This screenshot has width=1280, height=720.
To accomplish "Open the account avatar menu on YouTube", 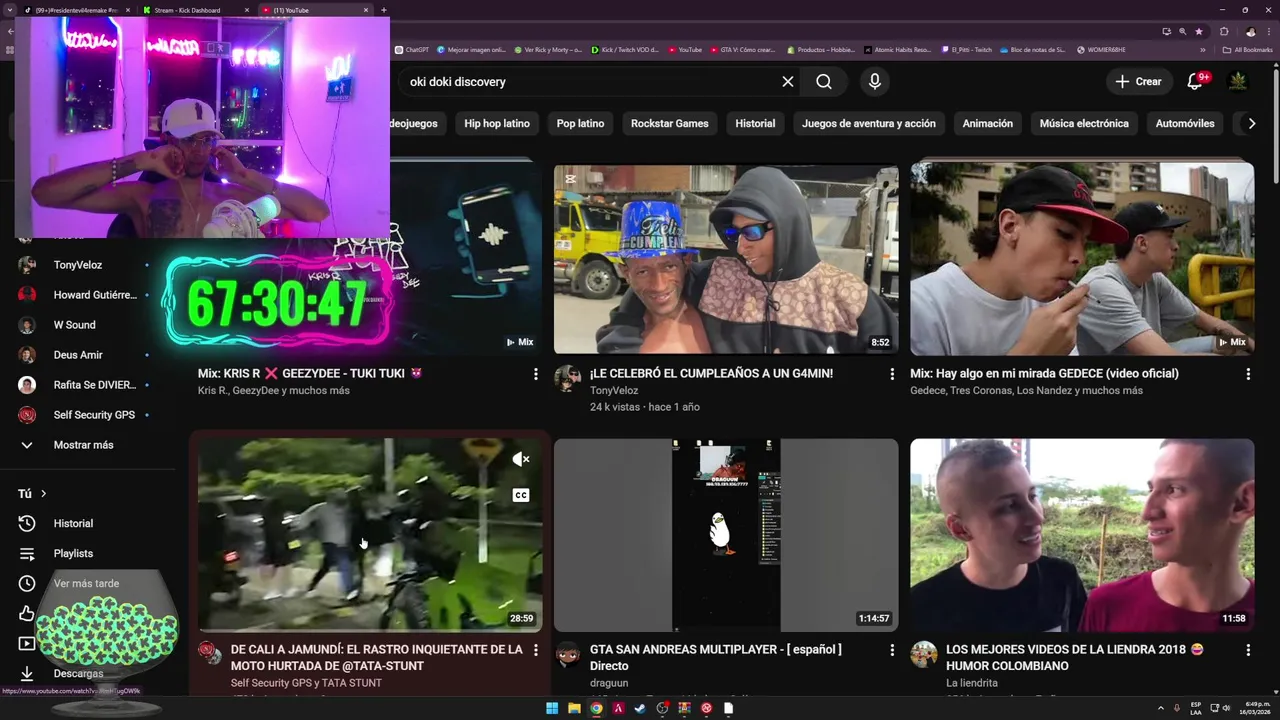I will pos(1238,82).
